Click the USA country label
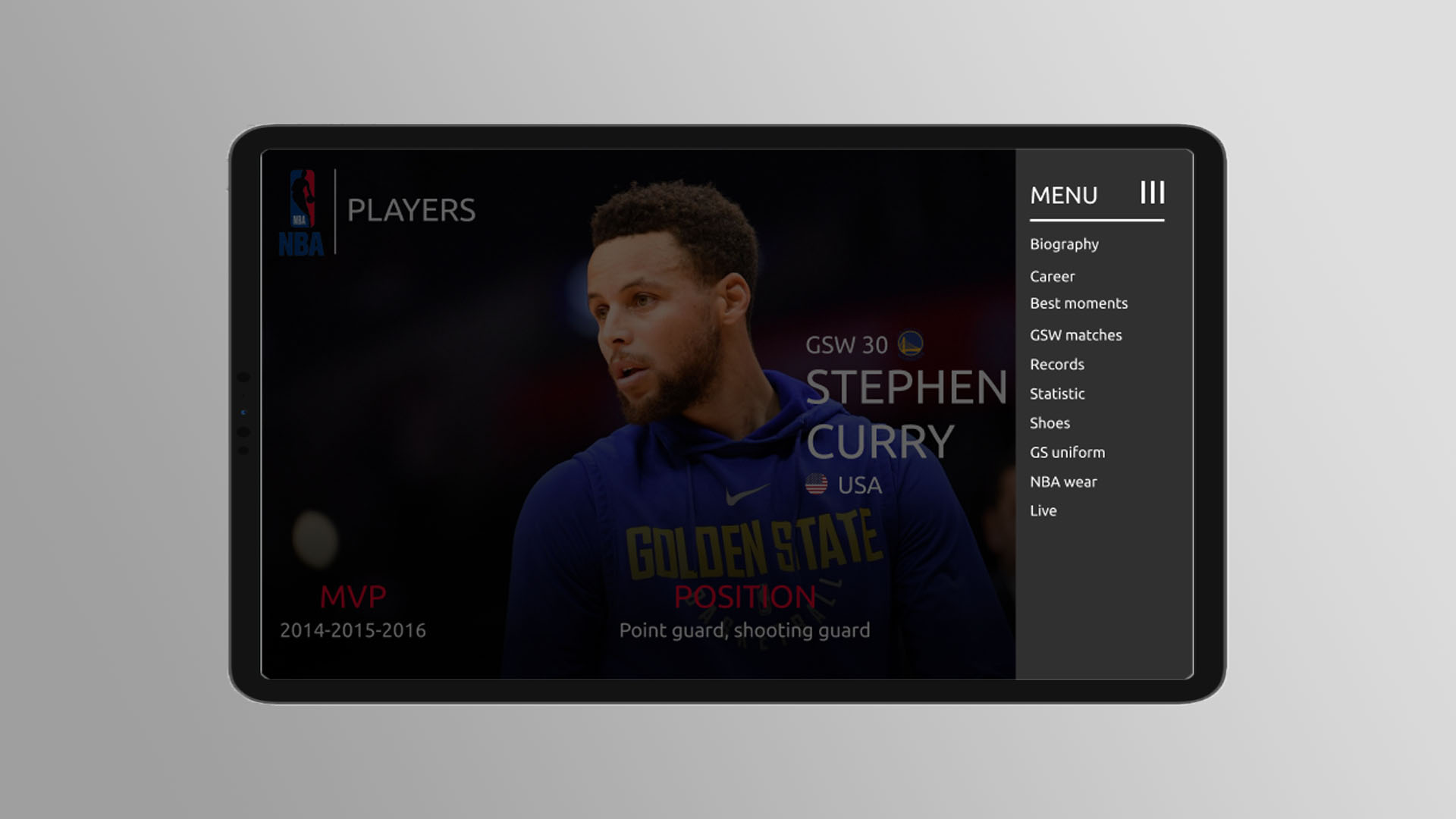This screenshot has width=1456, height=819. coord(860,485)
